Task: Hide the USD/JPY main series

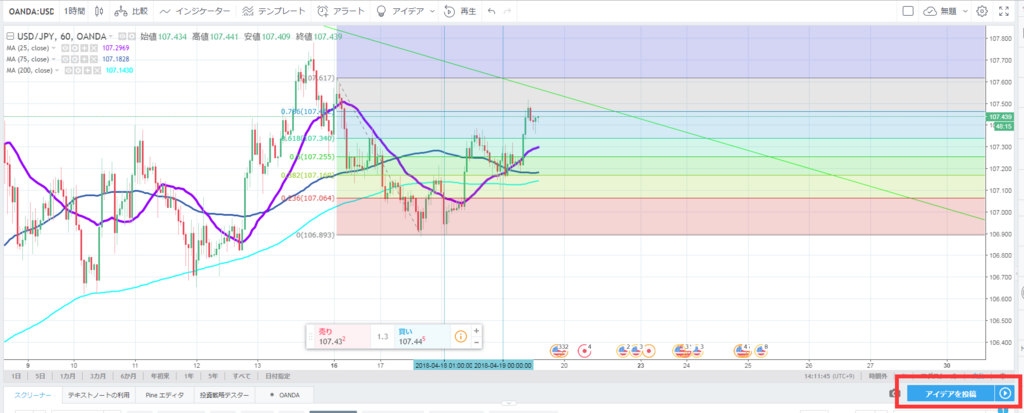Action: (121, 36)
